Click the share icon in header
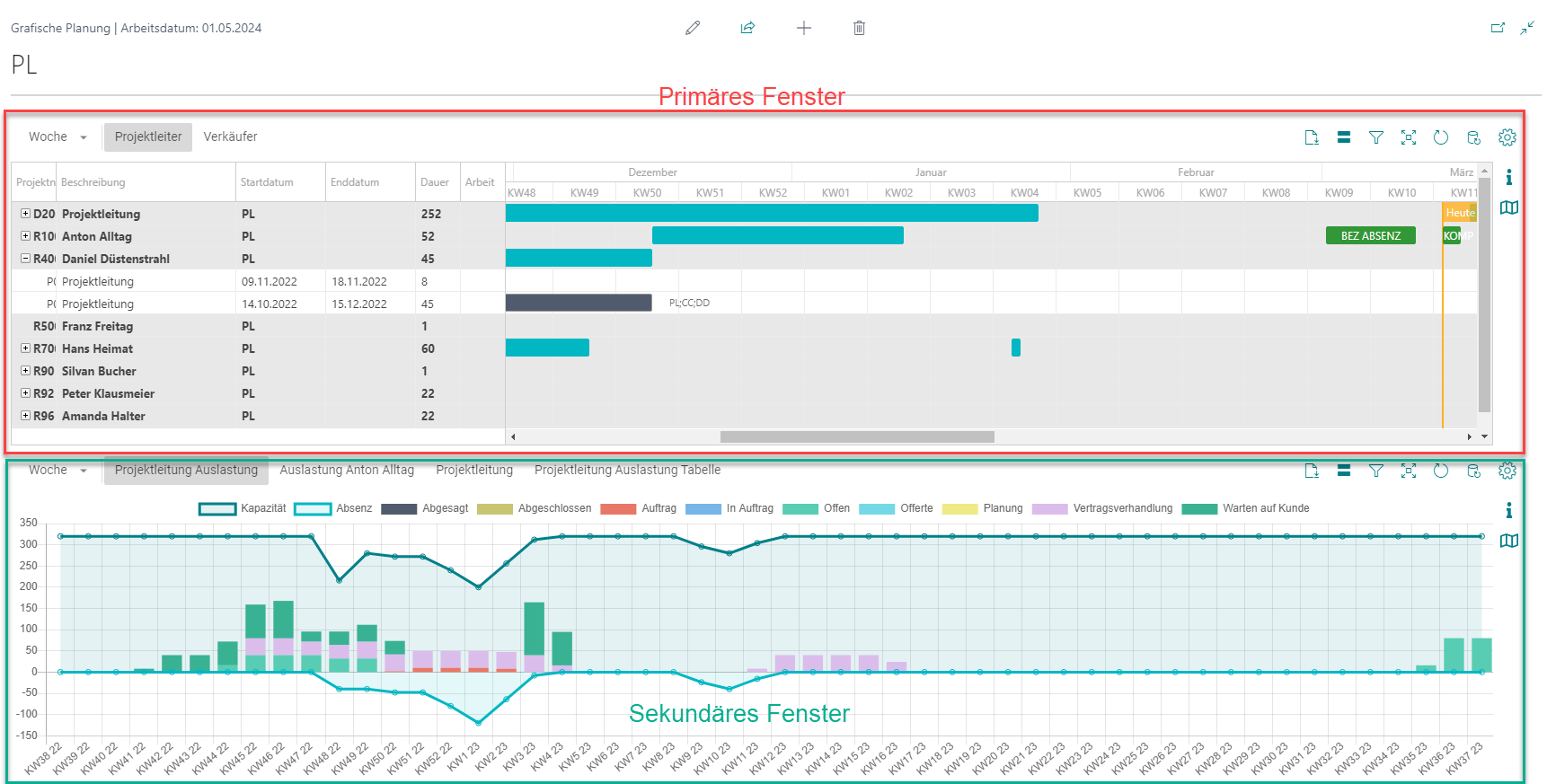This screenshot has height=784, width=1547. (747, 28)
